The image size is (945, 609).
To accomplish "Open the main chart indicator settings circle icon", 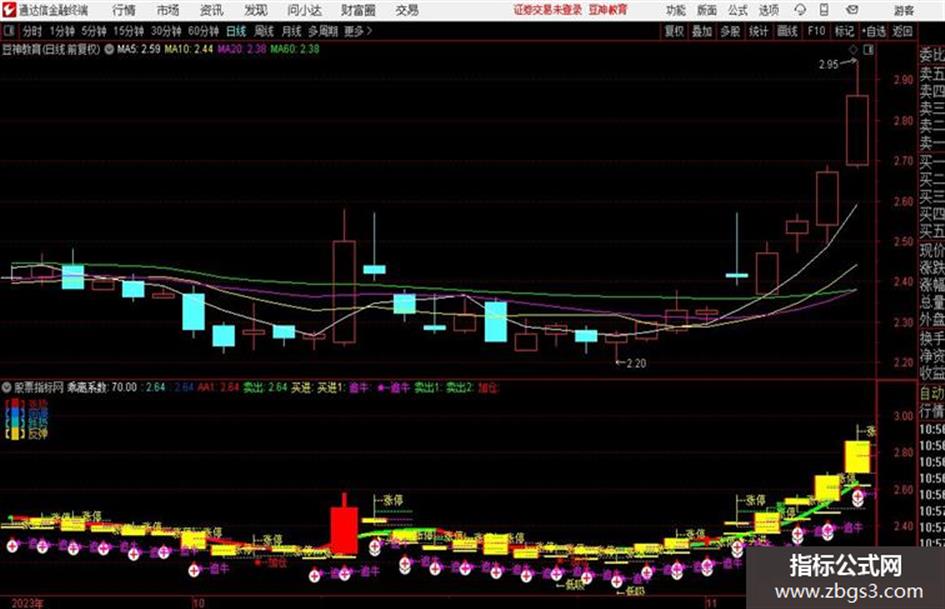I will (x=109, y=49).
